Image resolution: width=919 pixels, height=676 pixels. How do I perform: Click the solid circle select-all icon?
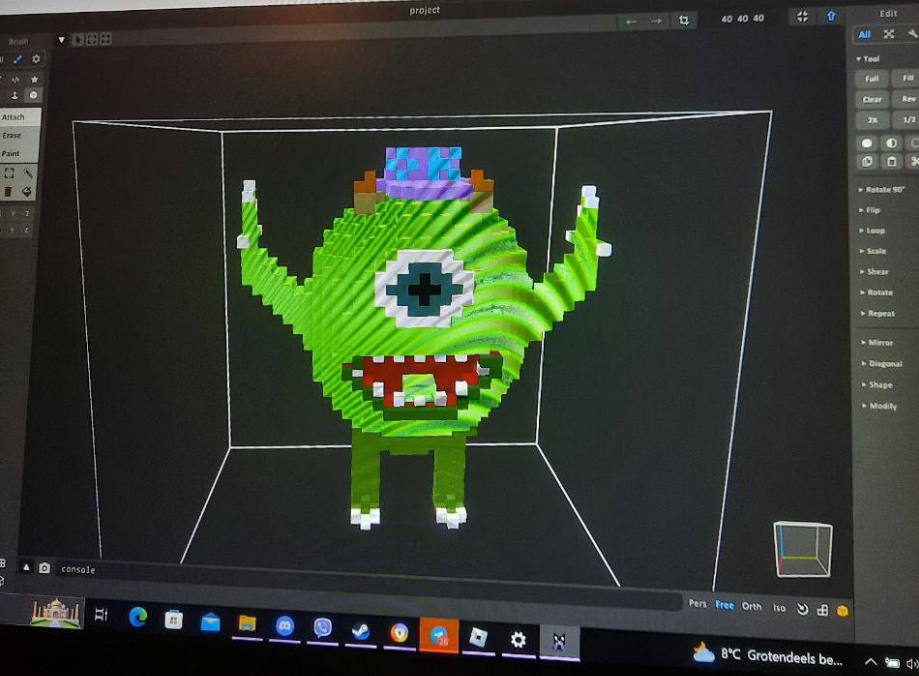pyautogui.click(x=867, y=143)
